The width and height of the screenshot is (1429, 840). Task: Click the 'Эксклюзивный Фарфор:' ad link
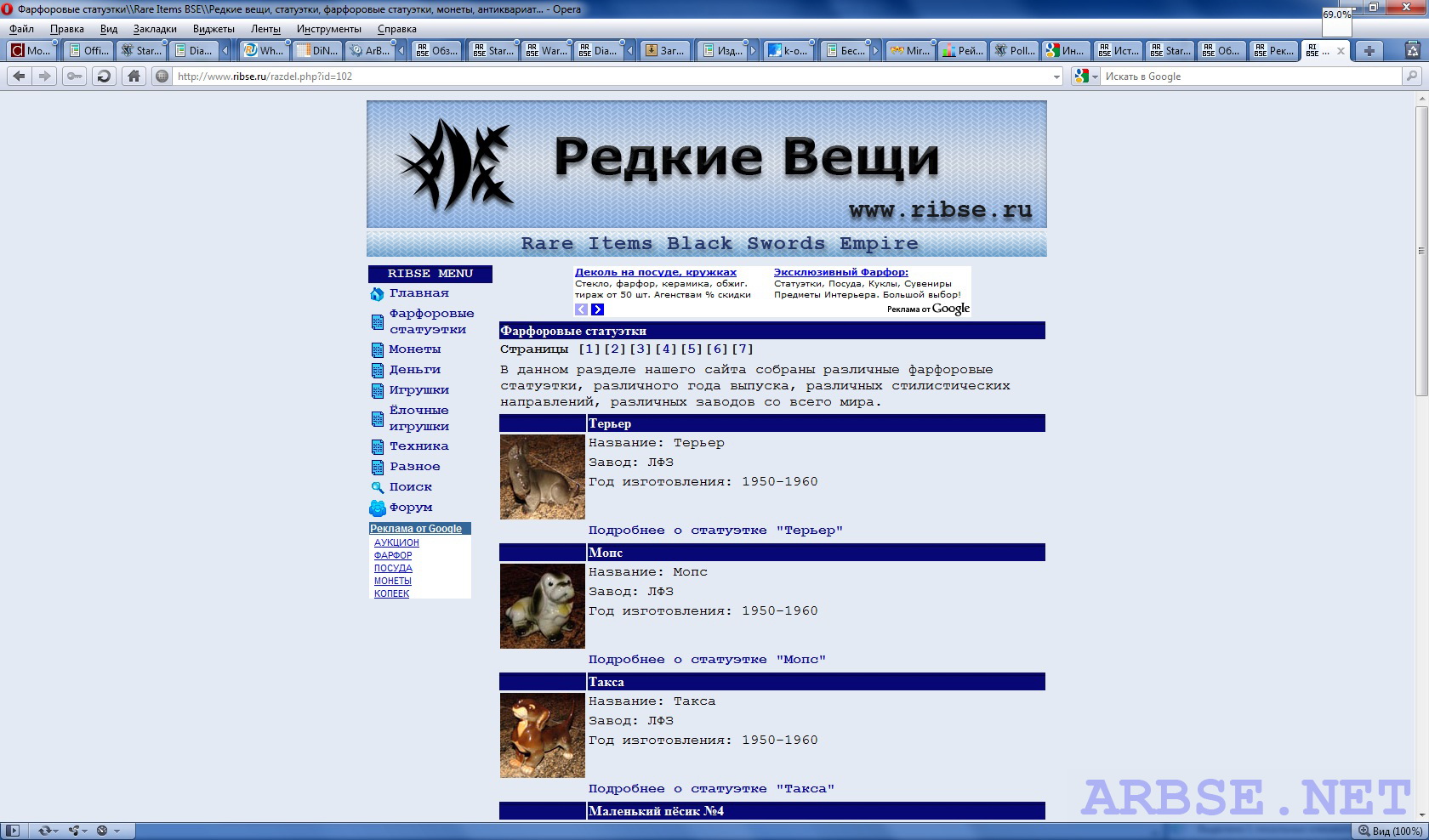[x=841, y=273]
